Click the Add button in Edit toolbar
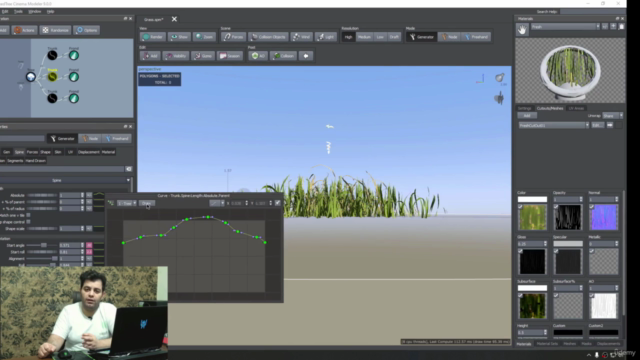This screenshot has height=360, width=640. [150, 56]
